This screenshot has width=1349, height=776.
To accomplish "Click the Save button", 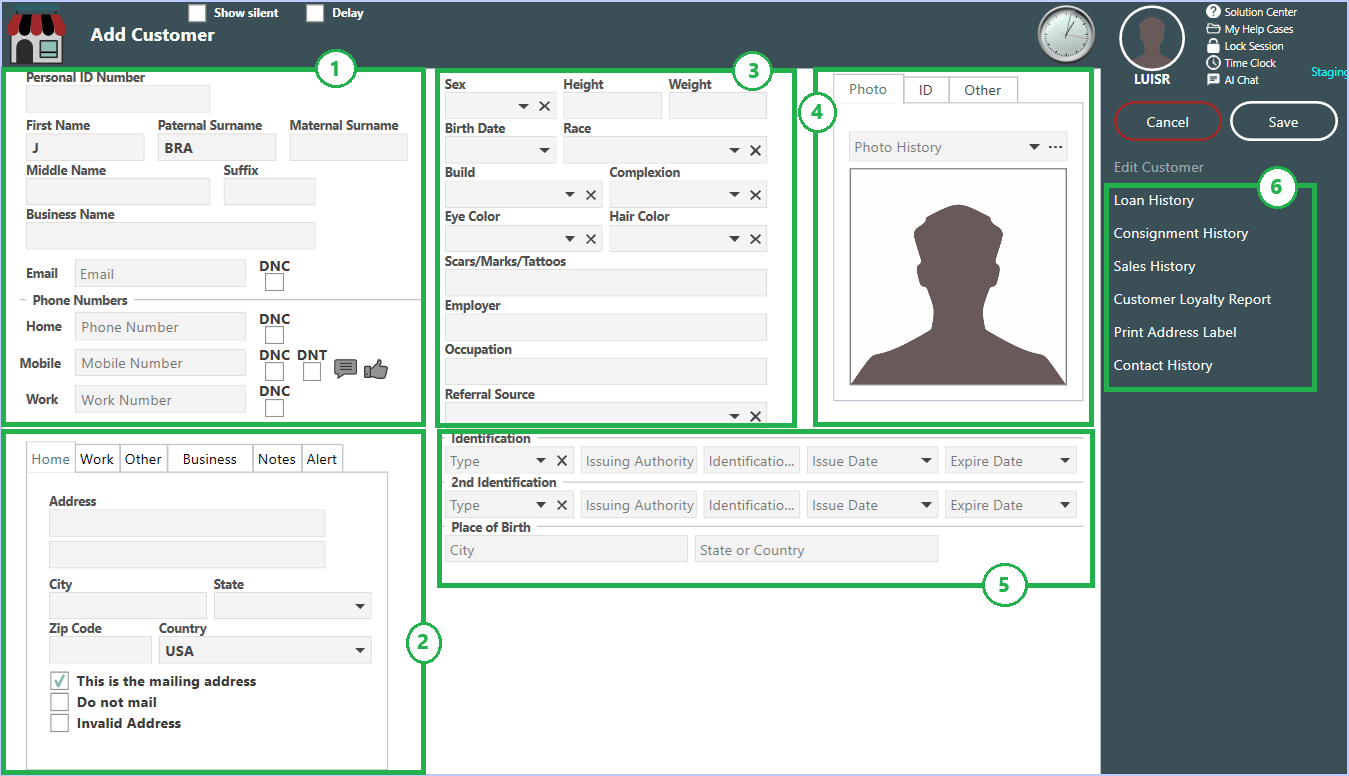I will coord(1283,122).
